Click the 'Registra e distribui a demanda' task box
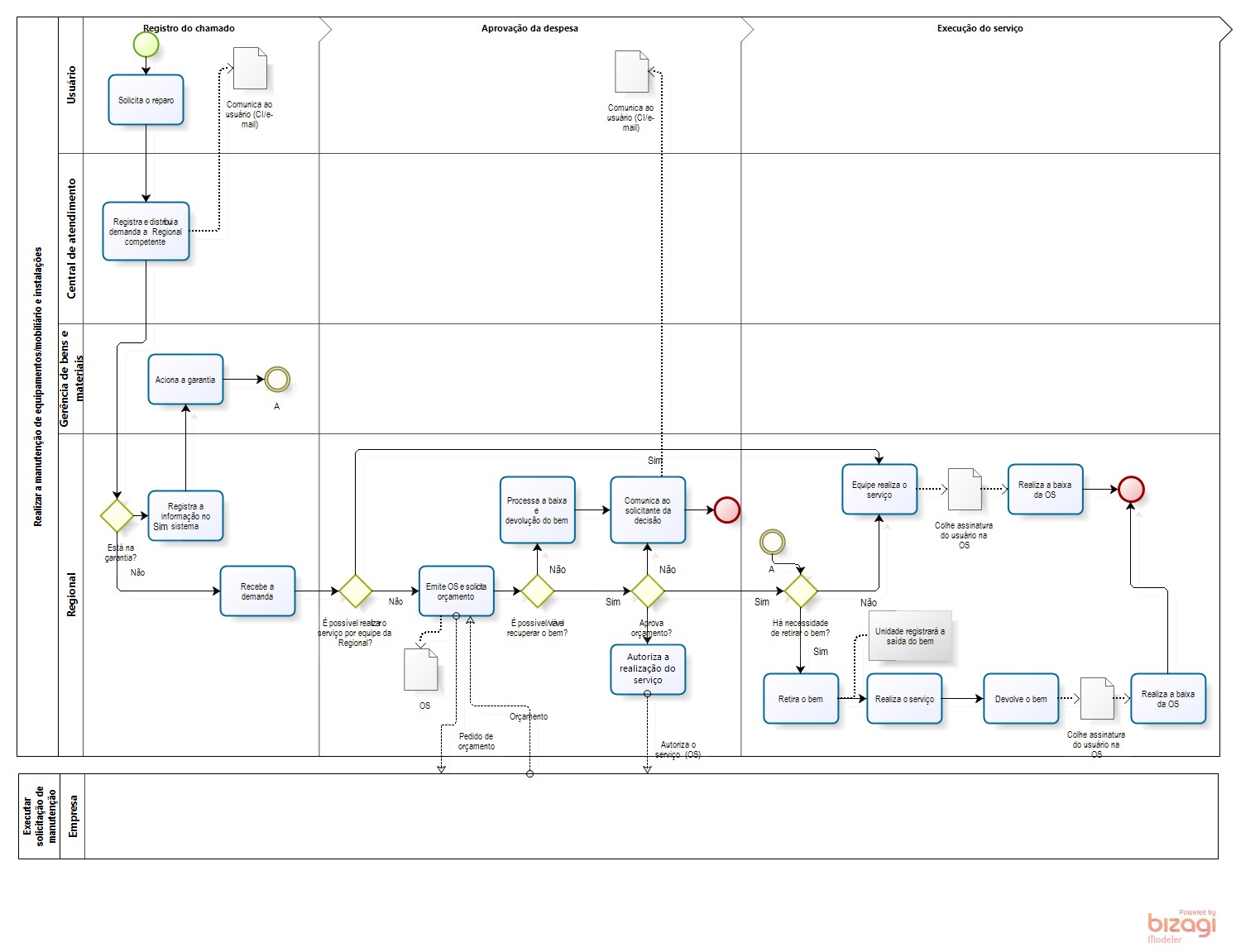 point(146,232)
